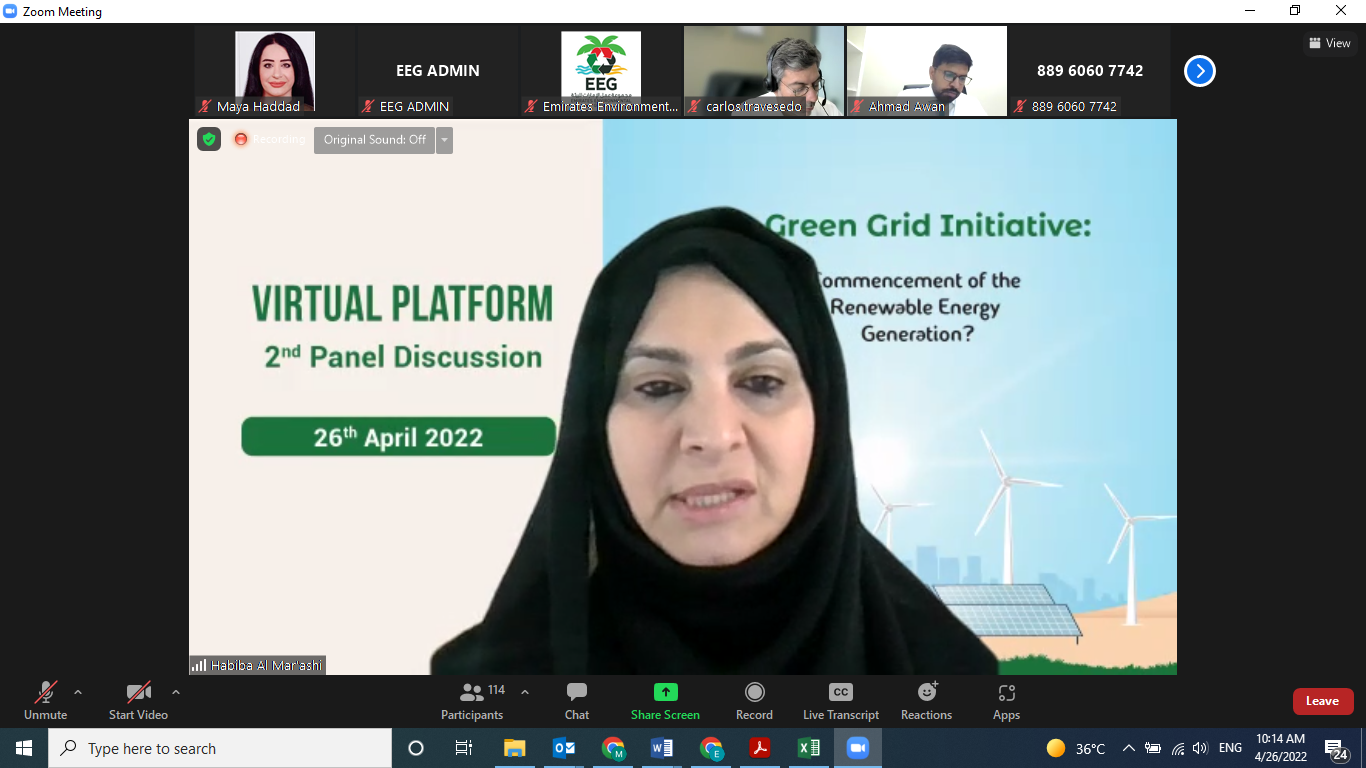Expand audio options next to Unmute
1366x768 pixels.
[x=78, y=692]
